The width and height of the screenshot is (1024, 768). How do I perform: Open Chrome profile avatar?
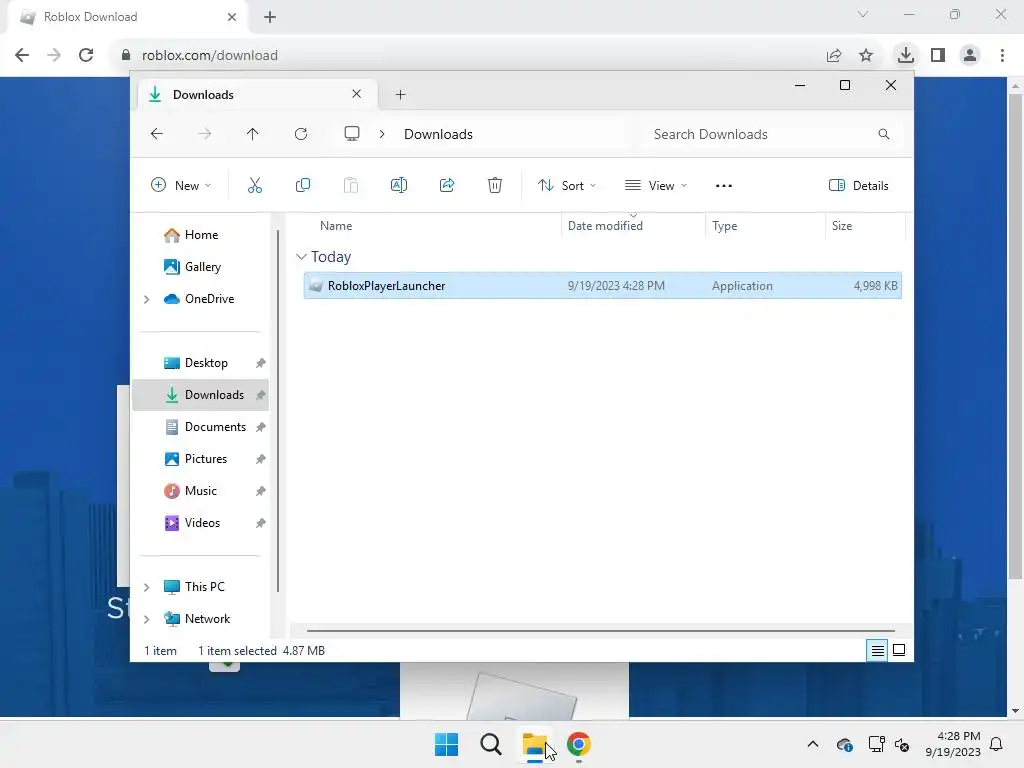970,56
